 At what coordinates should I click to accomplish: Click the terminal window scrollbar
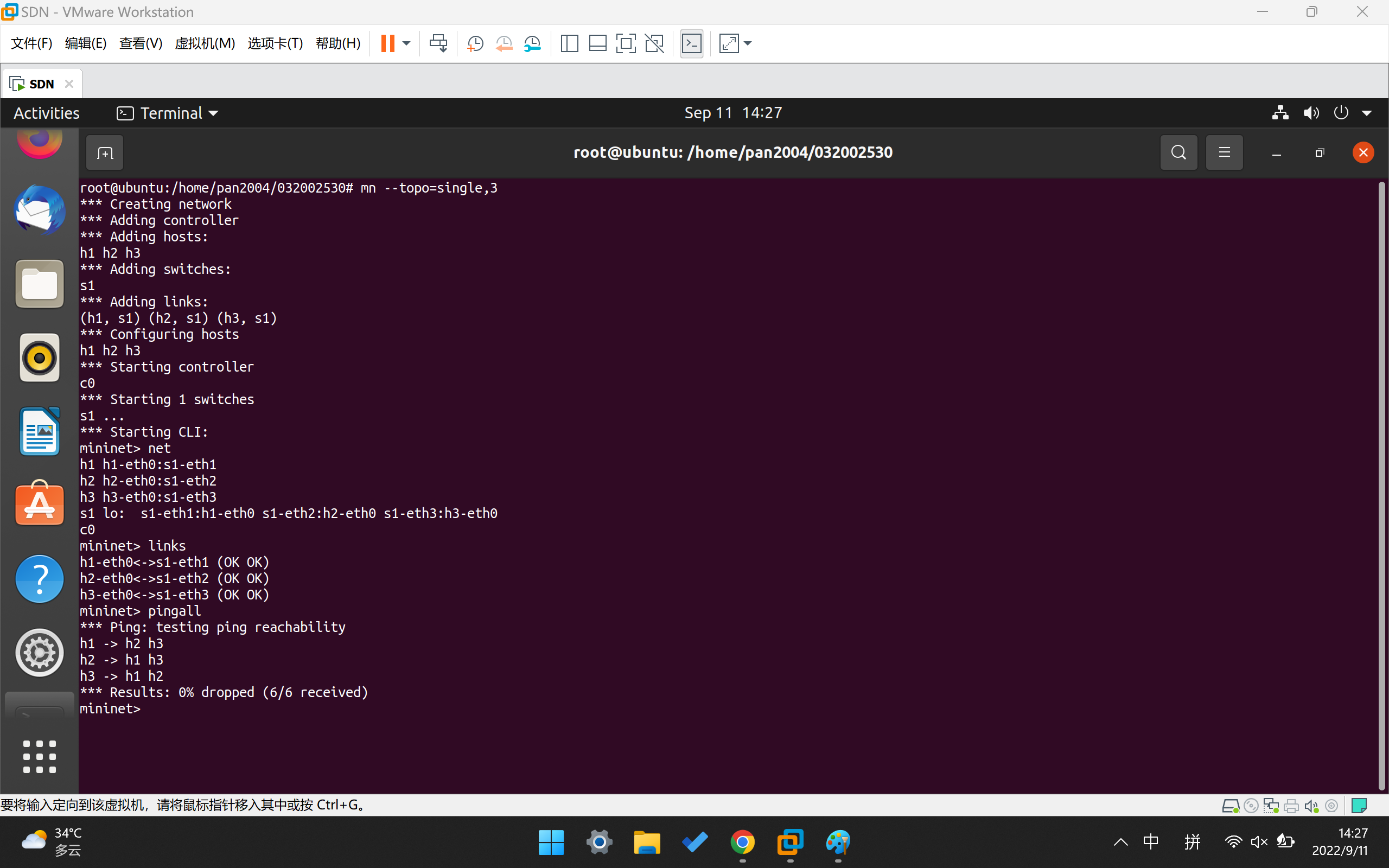(1381, 486)
